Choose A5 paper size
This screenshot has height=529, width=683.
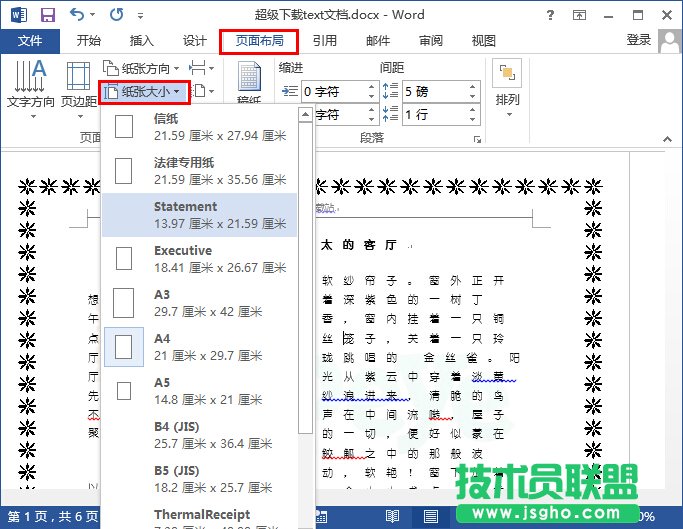[x=200, y=391]
